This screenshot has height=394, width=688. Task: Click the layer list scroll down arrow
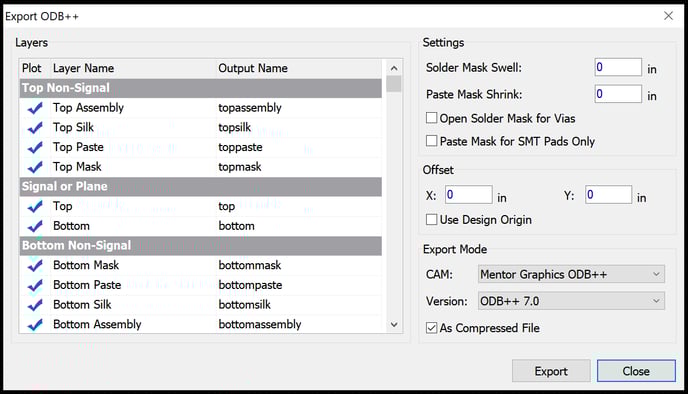[x=394, y=325]
